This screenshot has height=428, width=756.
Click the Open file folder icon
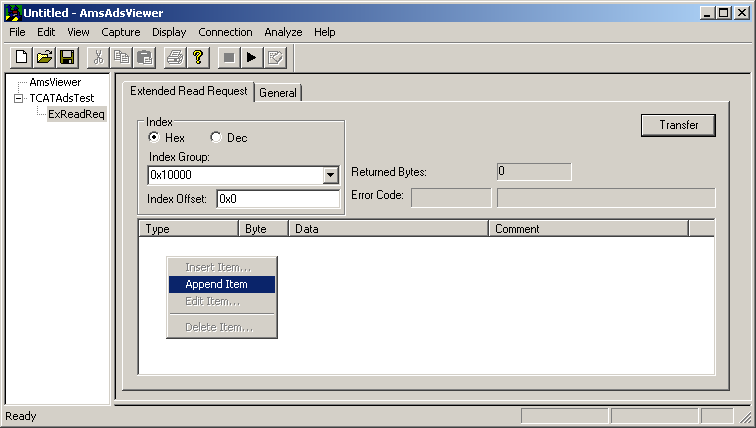44,57
